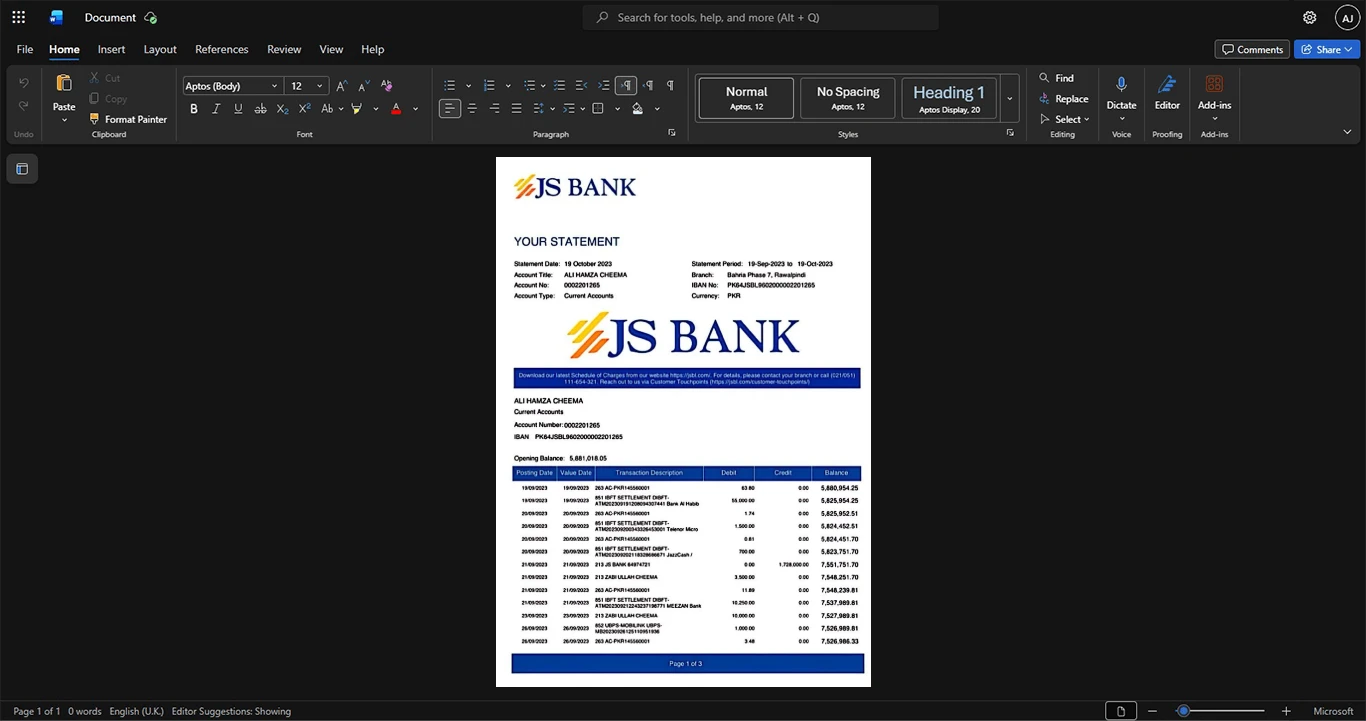Image resolution: width=1366 pixels, height=721 pixels.
Task: Click the zoom slider handle
Action: click(1183, 711)
